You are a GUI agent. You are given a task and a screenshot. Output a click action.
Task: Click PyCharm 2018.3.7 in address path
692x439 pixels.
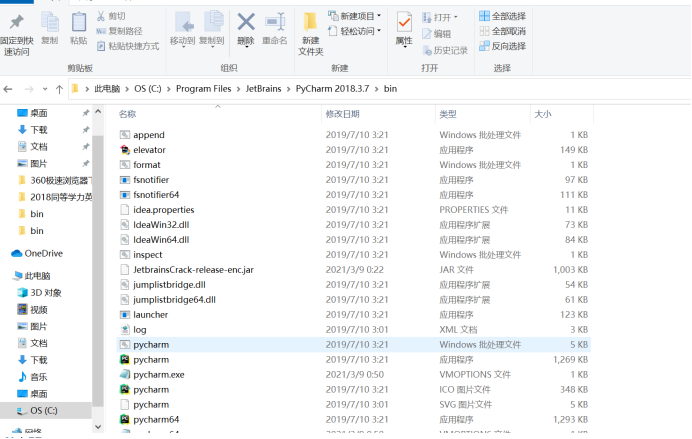[x=332, y=89]
